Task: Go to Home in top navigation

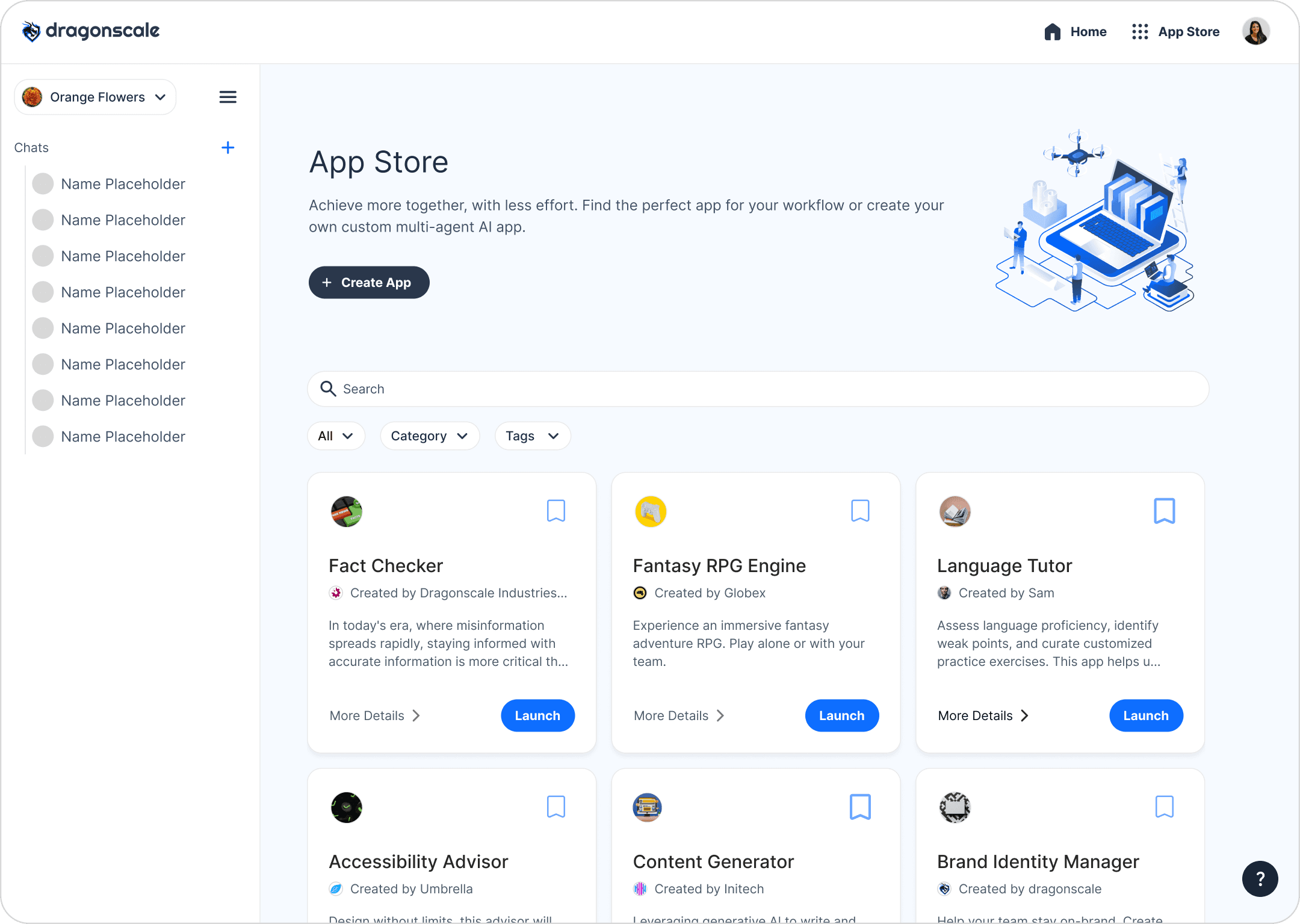Action: click(x=1076, y=31)
